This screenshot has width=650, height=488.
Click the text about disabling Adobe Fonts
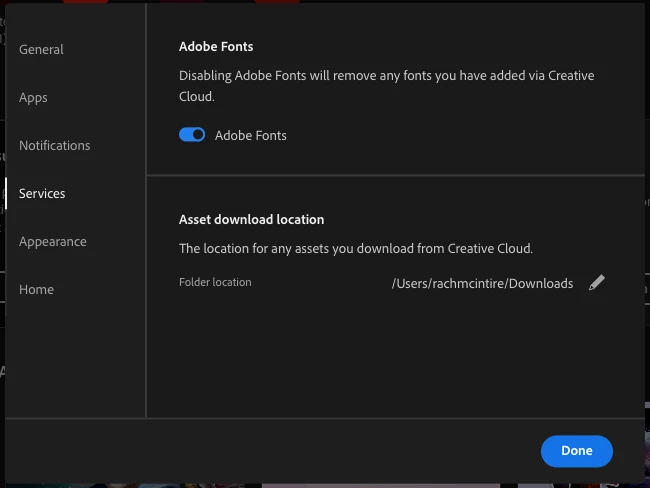(x=386, y=86)
